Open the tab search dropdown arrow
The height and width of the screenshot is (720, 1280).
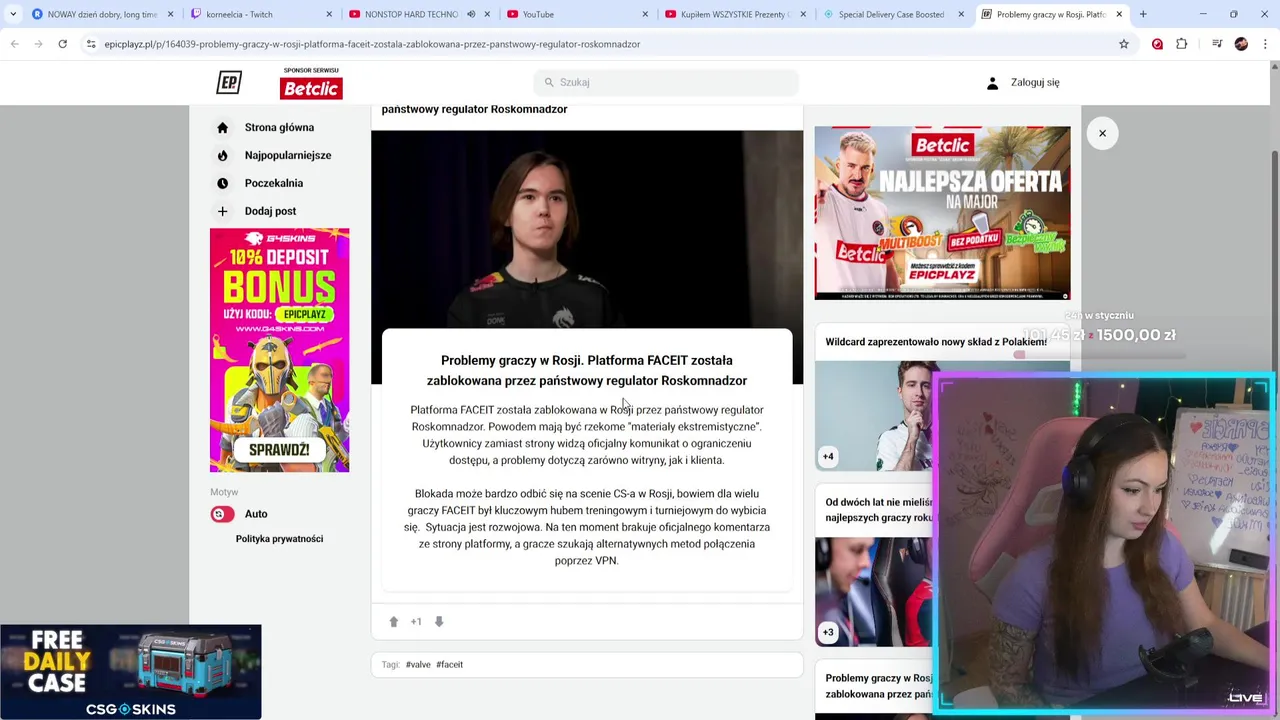pyautogui.click(x=13, y=14)
